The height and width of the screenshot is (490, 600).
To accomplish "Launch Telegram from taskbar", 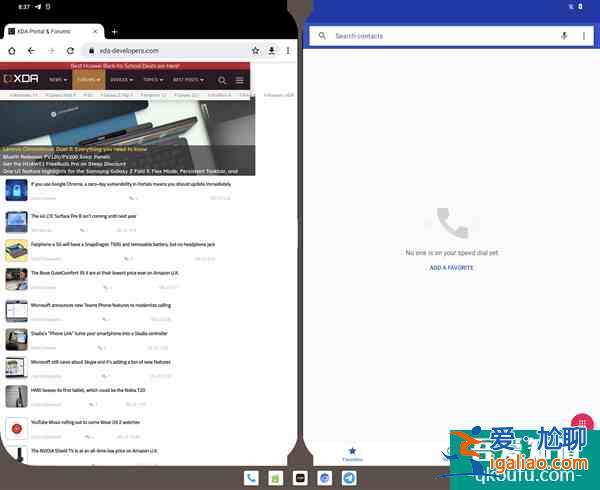I will 349,478.
